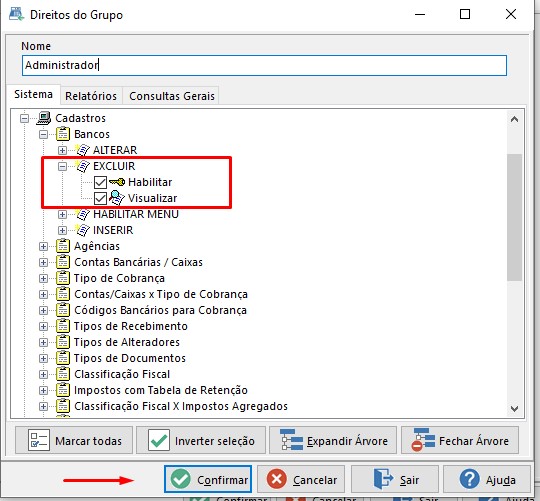Click the Expandir Árvore button
The height and width of the screenshot is (501, 540).
tap(333, 440)
